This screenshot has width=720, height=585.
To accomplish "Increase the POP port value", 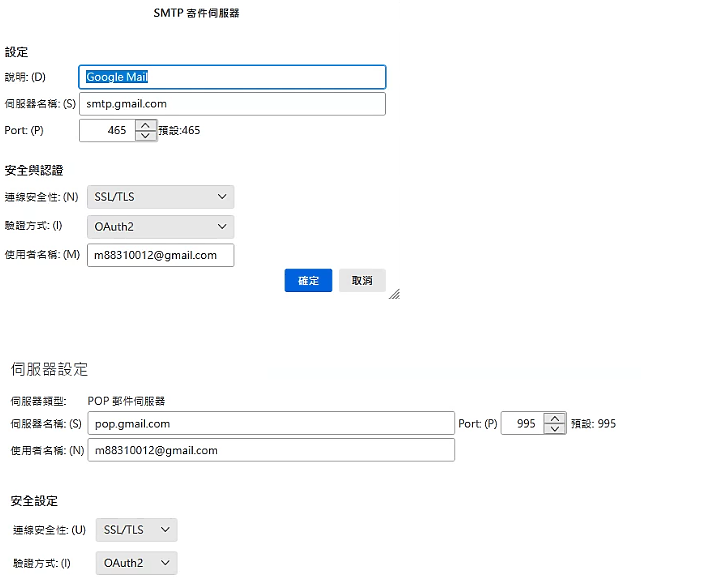I will click(555, 418).
